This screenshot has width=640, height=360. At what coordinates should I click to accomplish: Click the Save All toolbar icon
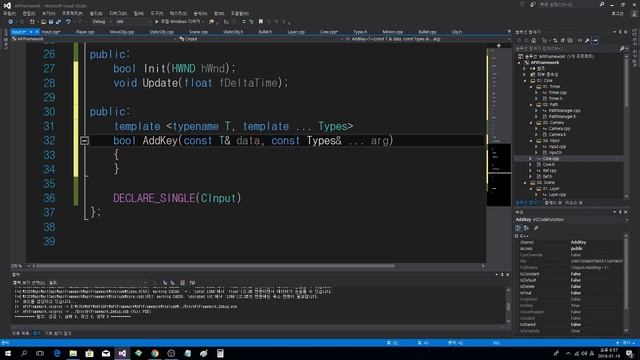click(58, 22)
